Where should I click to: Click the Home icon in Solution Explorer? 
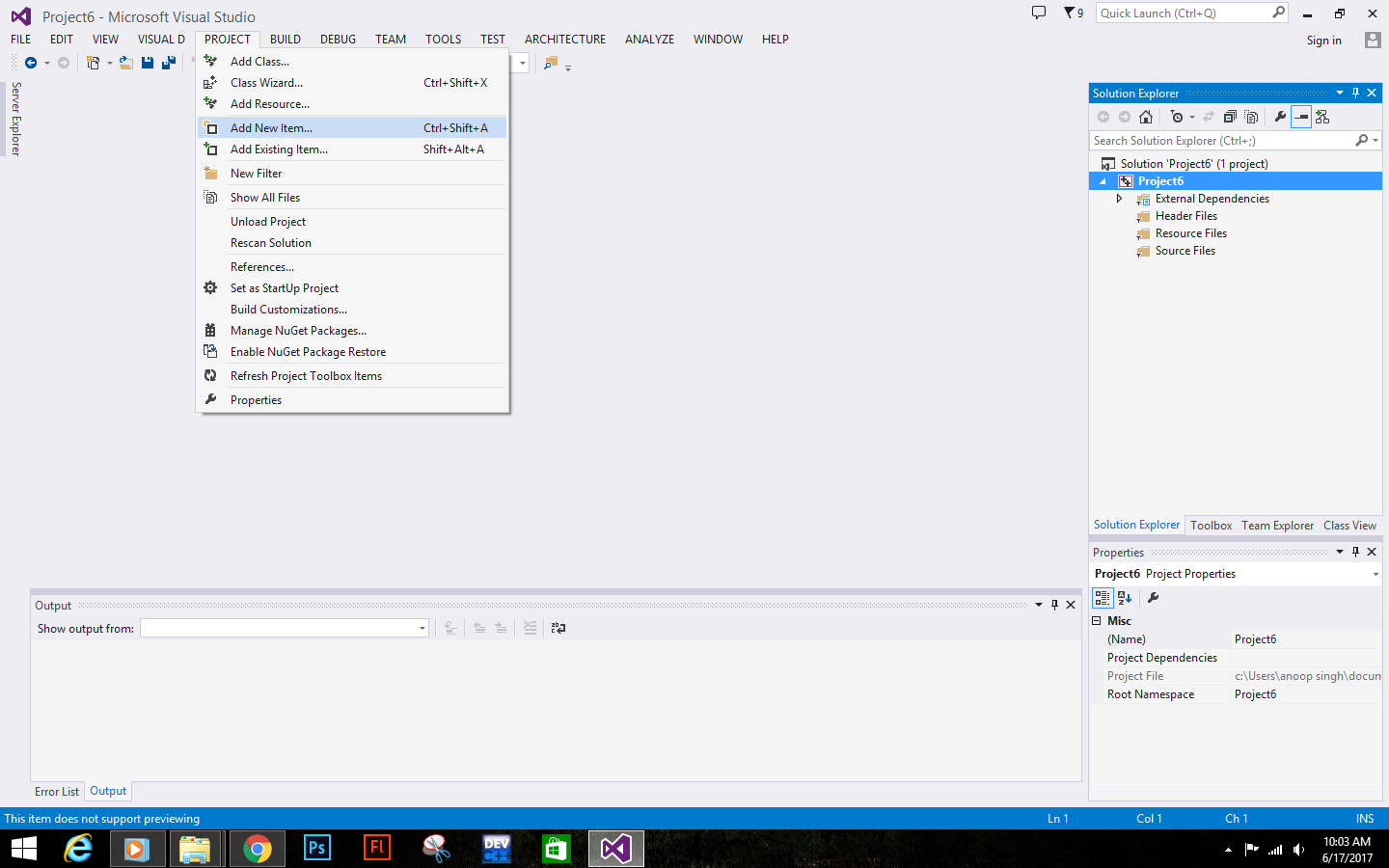pos(1146,117)
